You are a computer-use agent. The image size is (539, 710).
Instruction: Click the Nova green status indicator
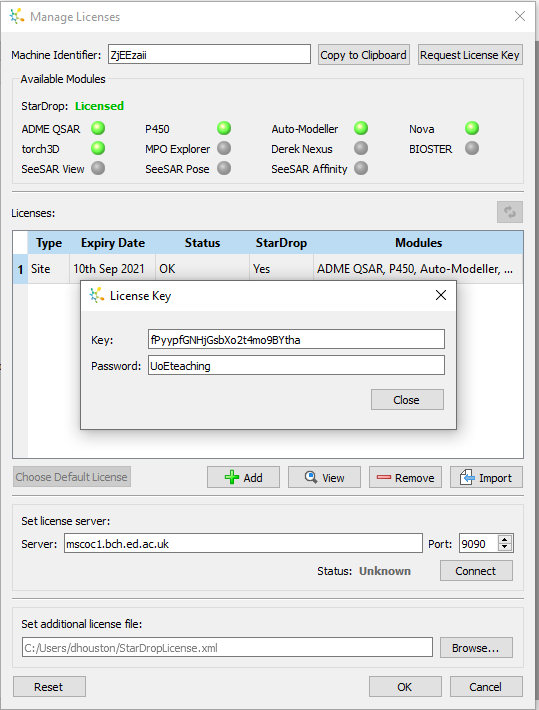click(472, 129)
